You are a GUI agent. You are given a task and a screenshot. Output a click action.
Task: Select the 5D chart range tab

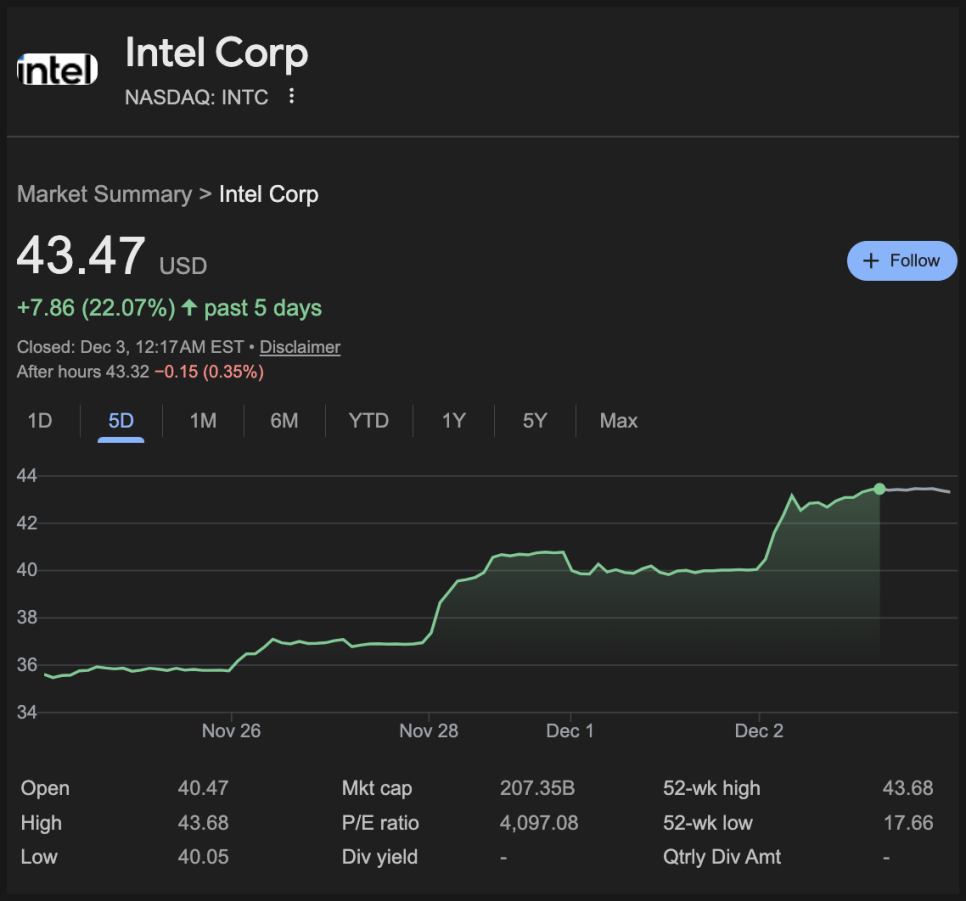pyautogui.click(x=121, y=421)
